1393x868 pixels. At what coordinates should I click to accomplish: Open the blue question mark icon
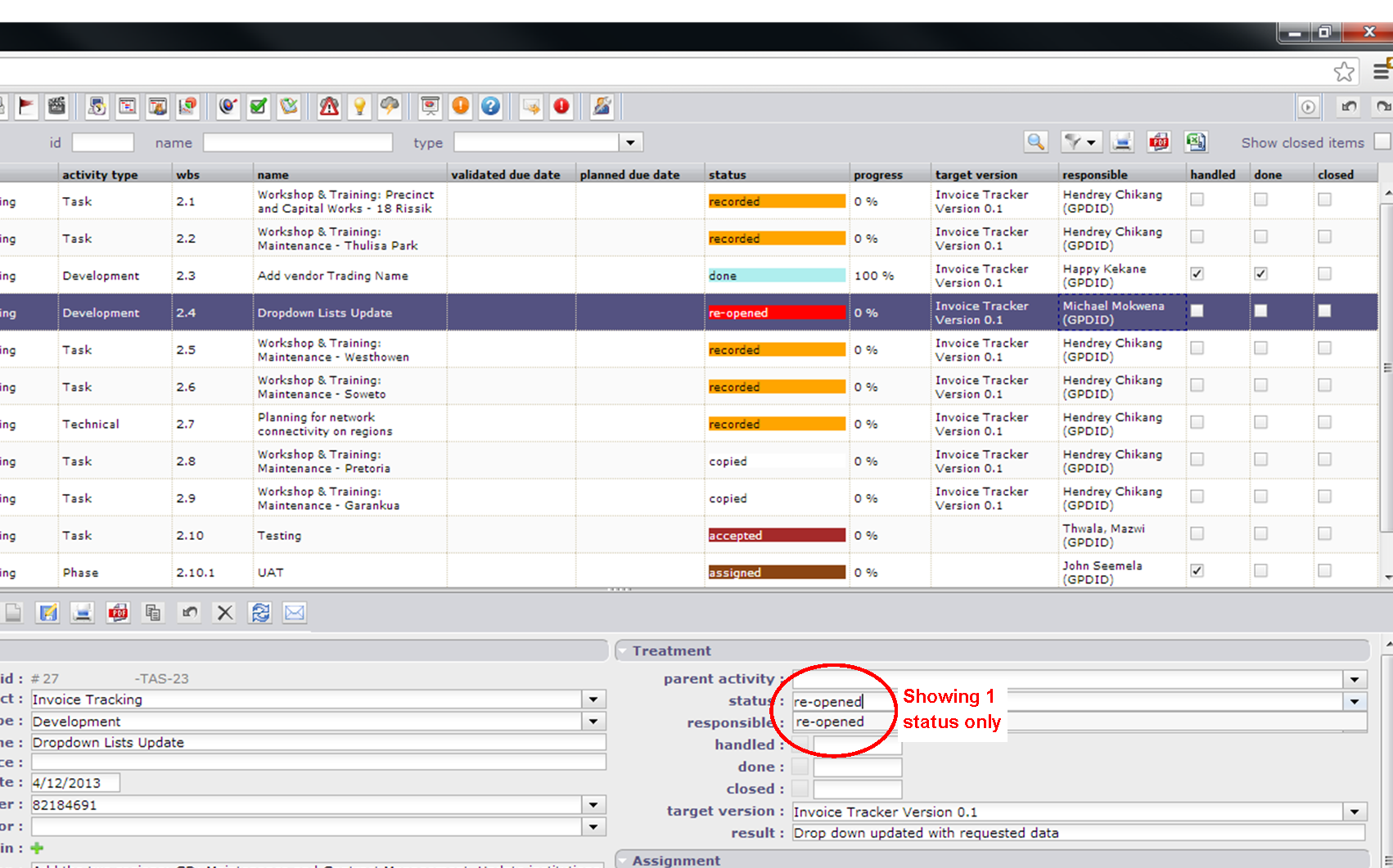click(x=490, y=106)
